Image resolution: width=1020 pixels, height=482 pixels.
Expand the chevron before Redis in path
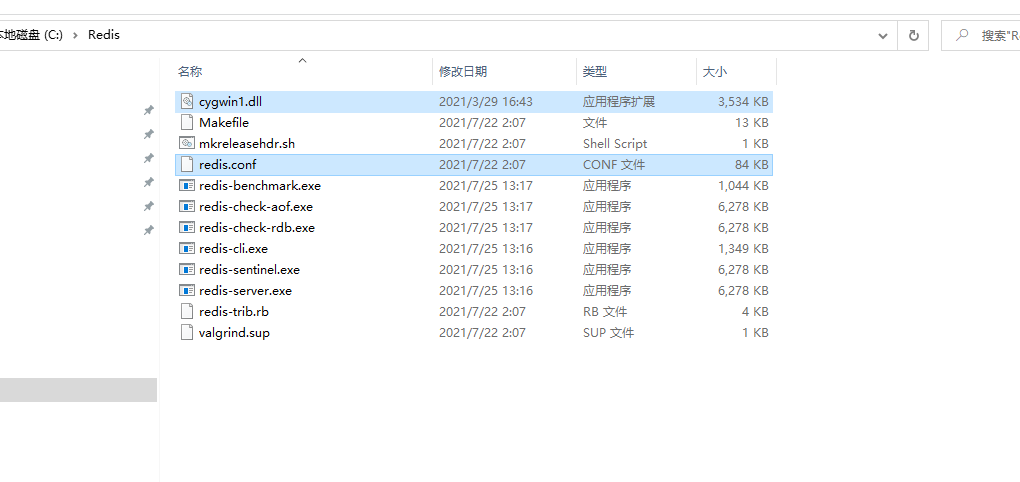click(x=75, y=35)
